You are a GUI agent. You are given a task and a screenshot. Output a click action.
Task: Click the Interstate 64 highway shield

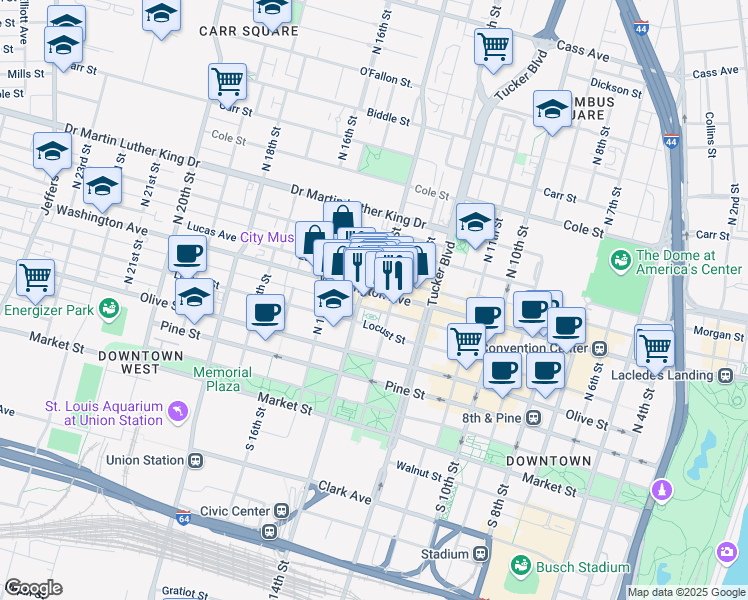(184, 518)
